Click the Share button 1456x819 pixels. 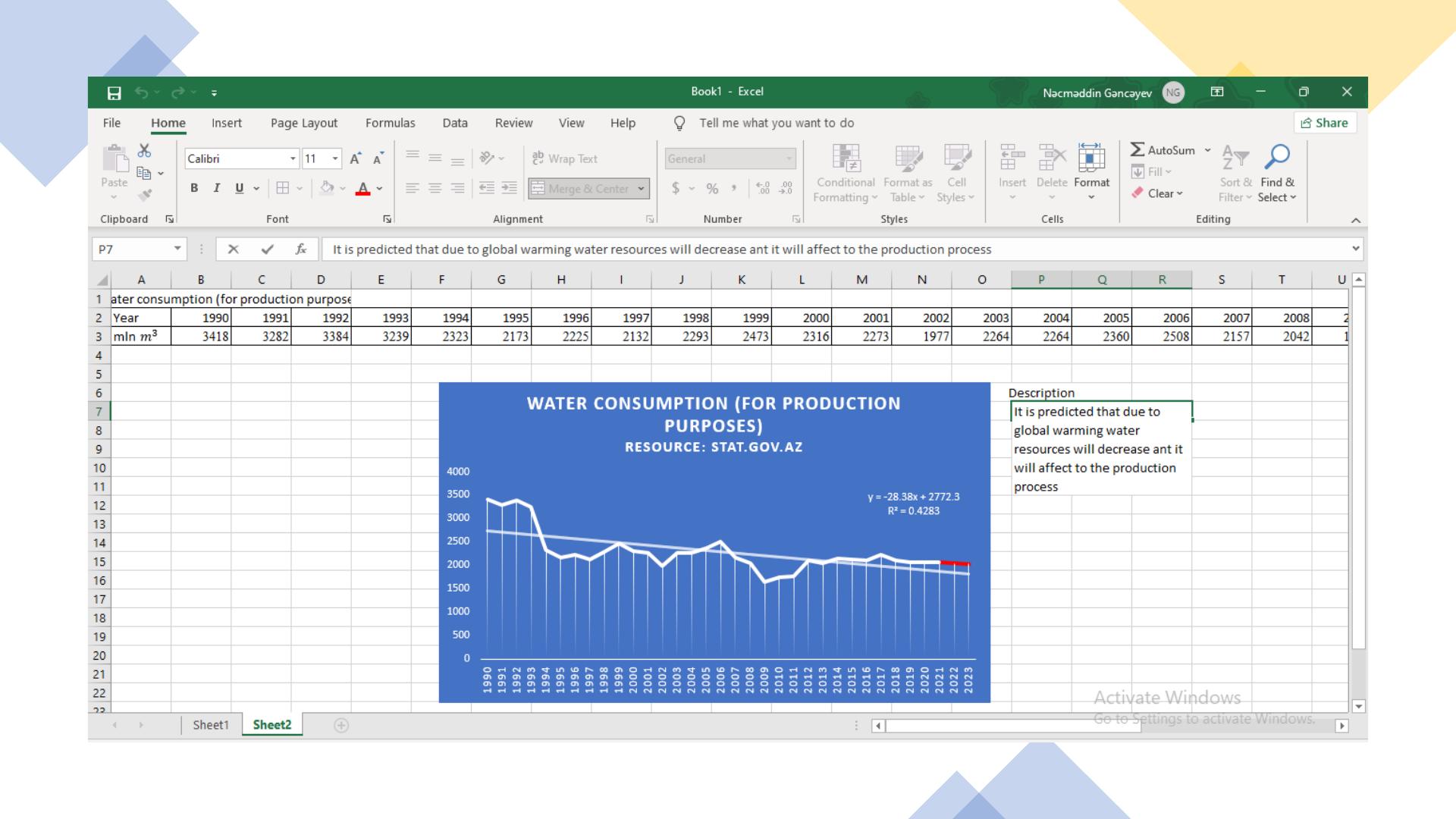pyautogui.click(x=1325, y=123)
